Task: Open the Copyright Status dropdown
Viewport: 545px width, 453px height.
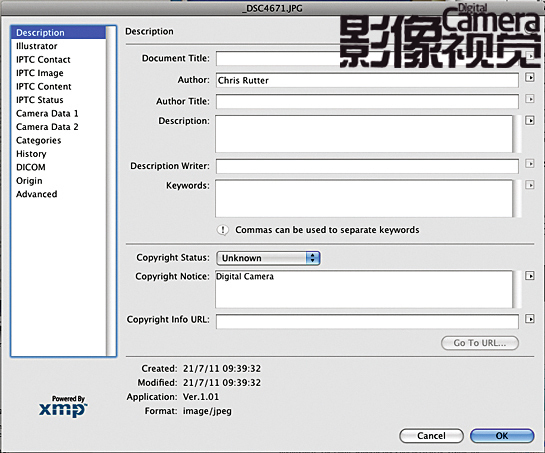Action: point(268,258)
